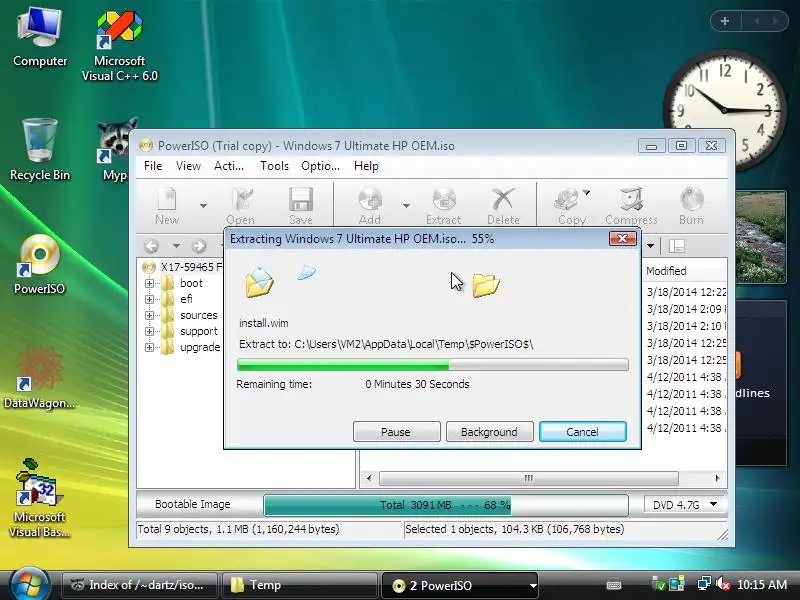Switch to Index of /~dartz/iso taskbar window

tap(139, 585)
